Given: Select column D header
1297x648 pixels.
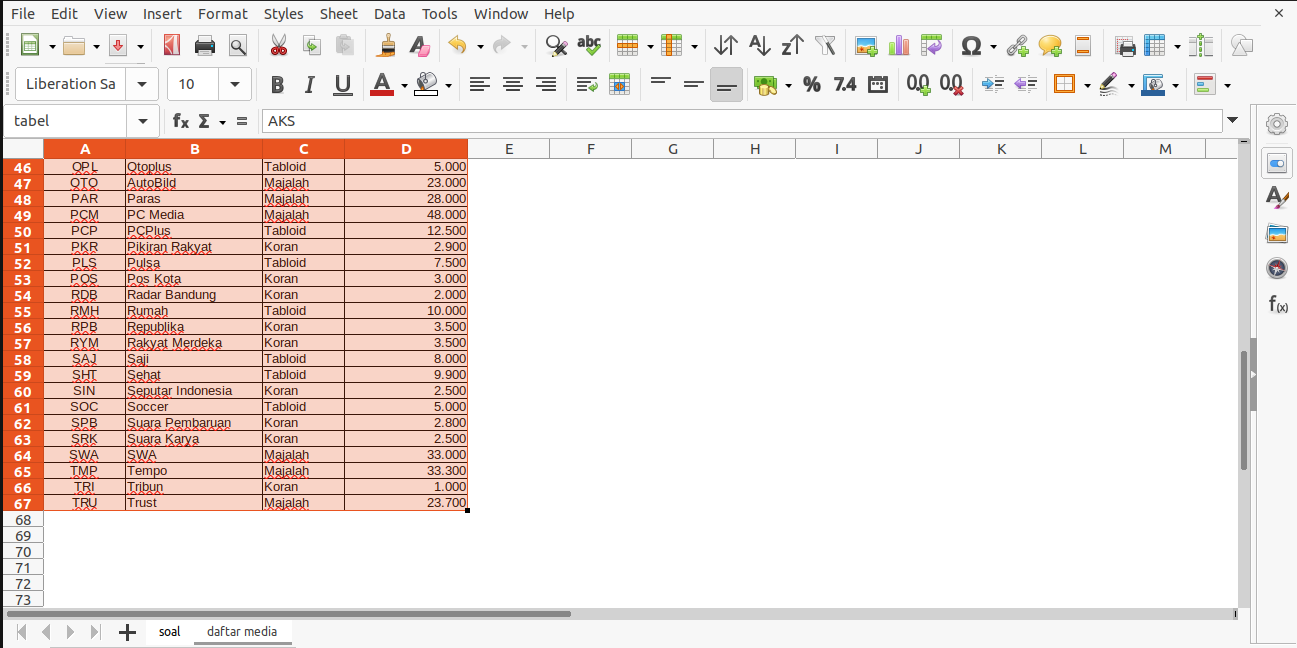Looking at the screenshot, I should [x=406, y=149].
